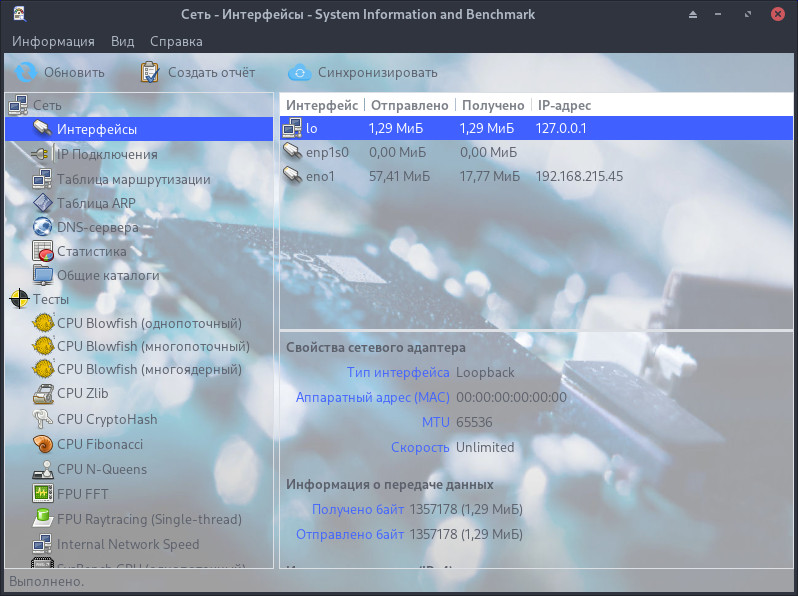Click the enp1s0 interface icon
The image size is (798, 596).
pos(292,152)
